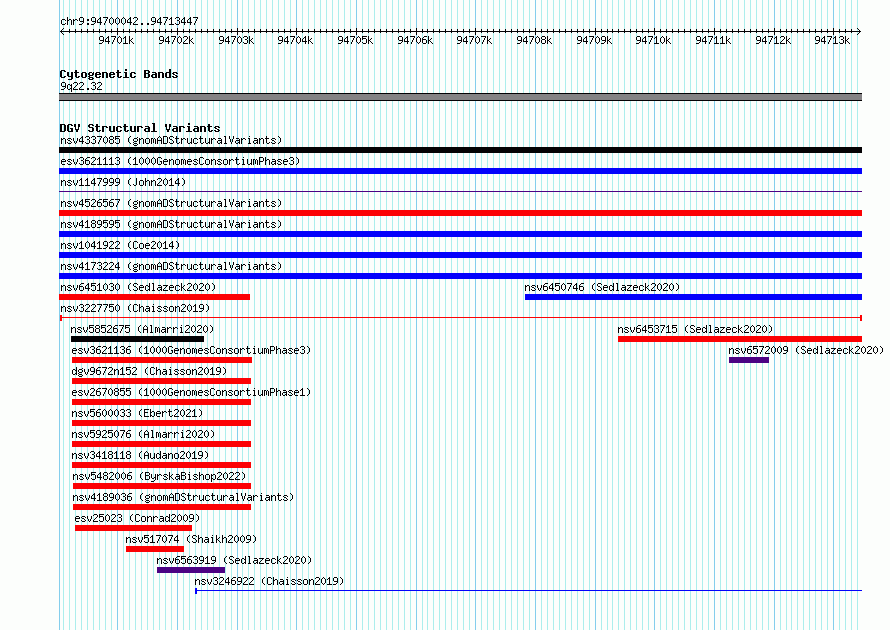The image size is (890, 630).
Task: Select the black nsv5852675 variant bar
Action: pyautogui.click(x=137, y=339)
